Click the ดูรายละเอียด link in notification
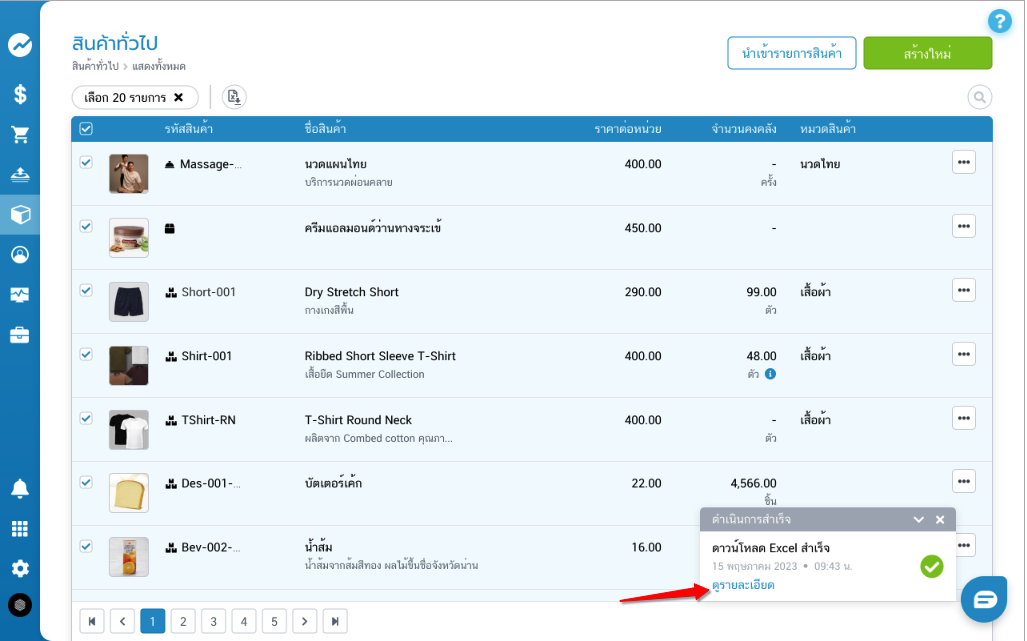This screenshot has height=641, width=1027. (743, 585)
